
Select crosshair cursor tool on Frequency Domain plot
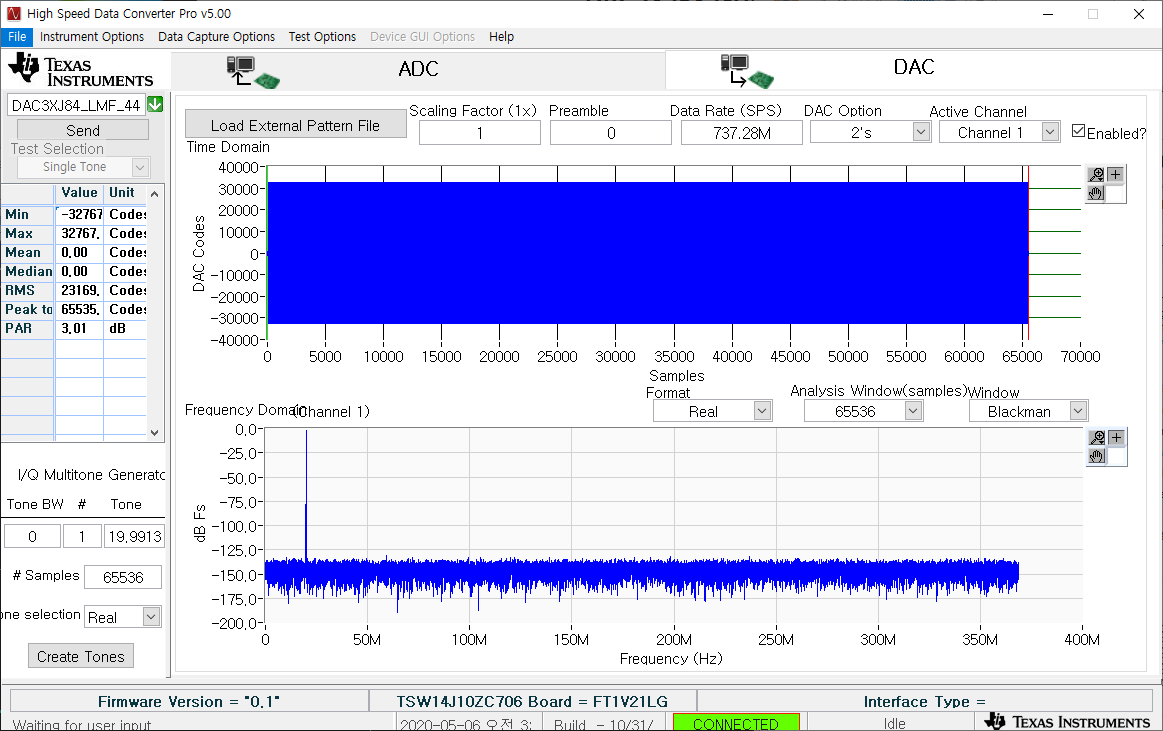[x=1116, y=437]
